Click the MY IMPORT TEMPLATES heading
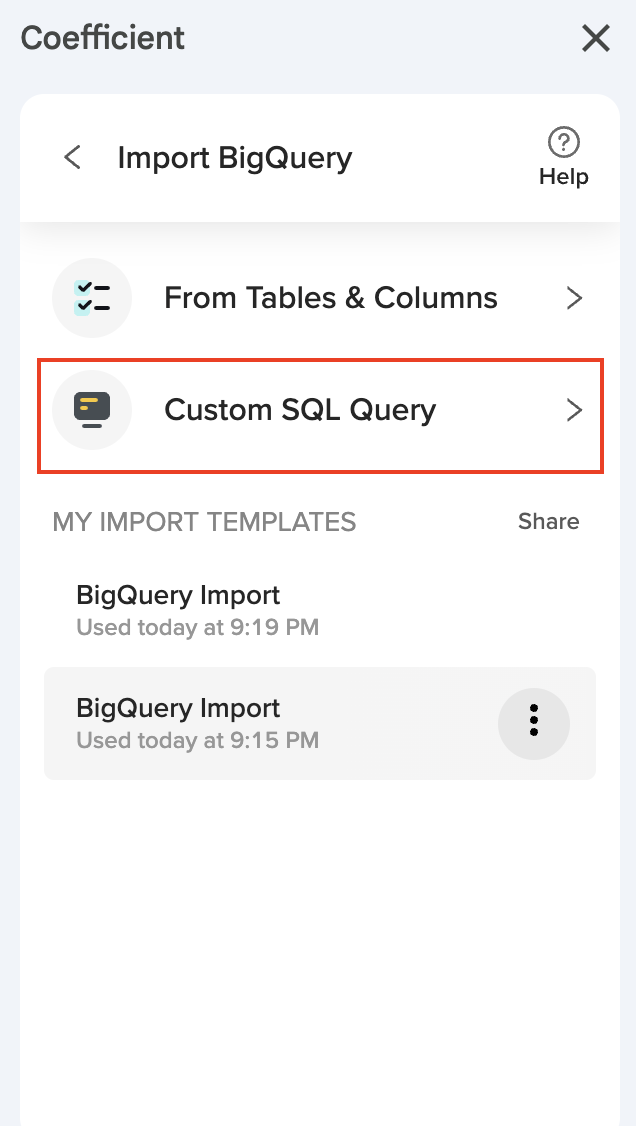The height and width of the screenshot is (1126, 636). pyautogui.click(x=204, y=521)
